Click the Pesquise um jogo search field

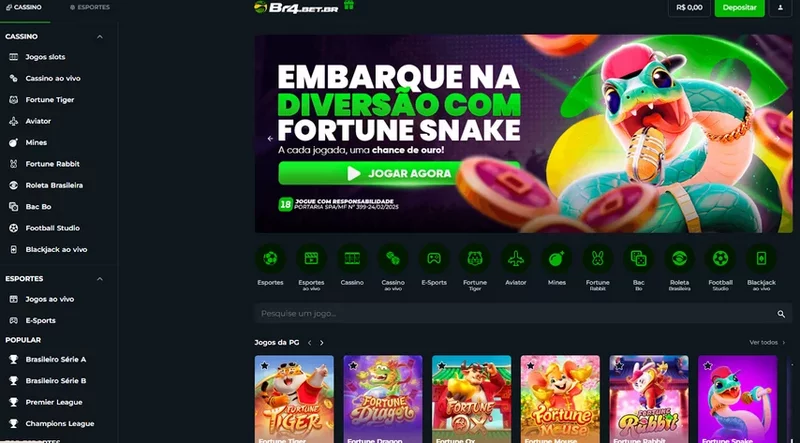coord(523,313)
